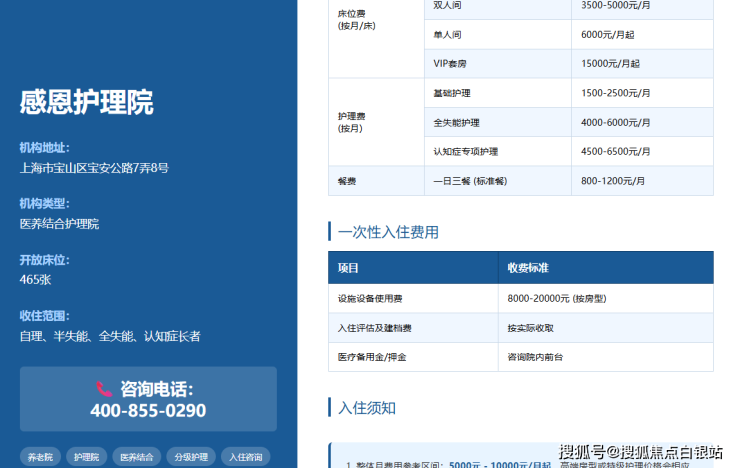This screenshot has height=468, width=740.
Task: Click the 一次性入住费用 heading
Action: coord(388,232)
